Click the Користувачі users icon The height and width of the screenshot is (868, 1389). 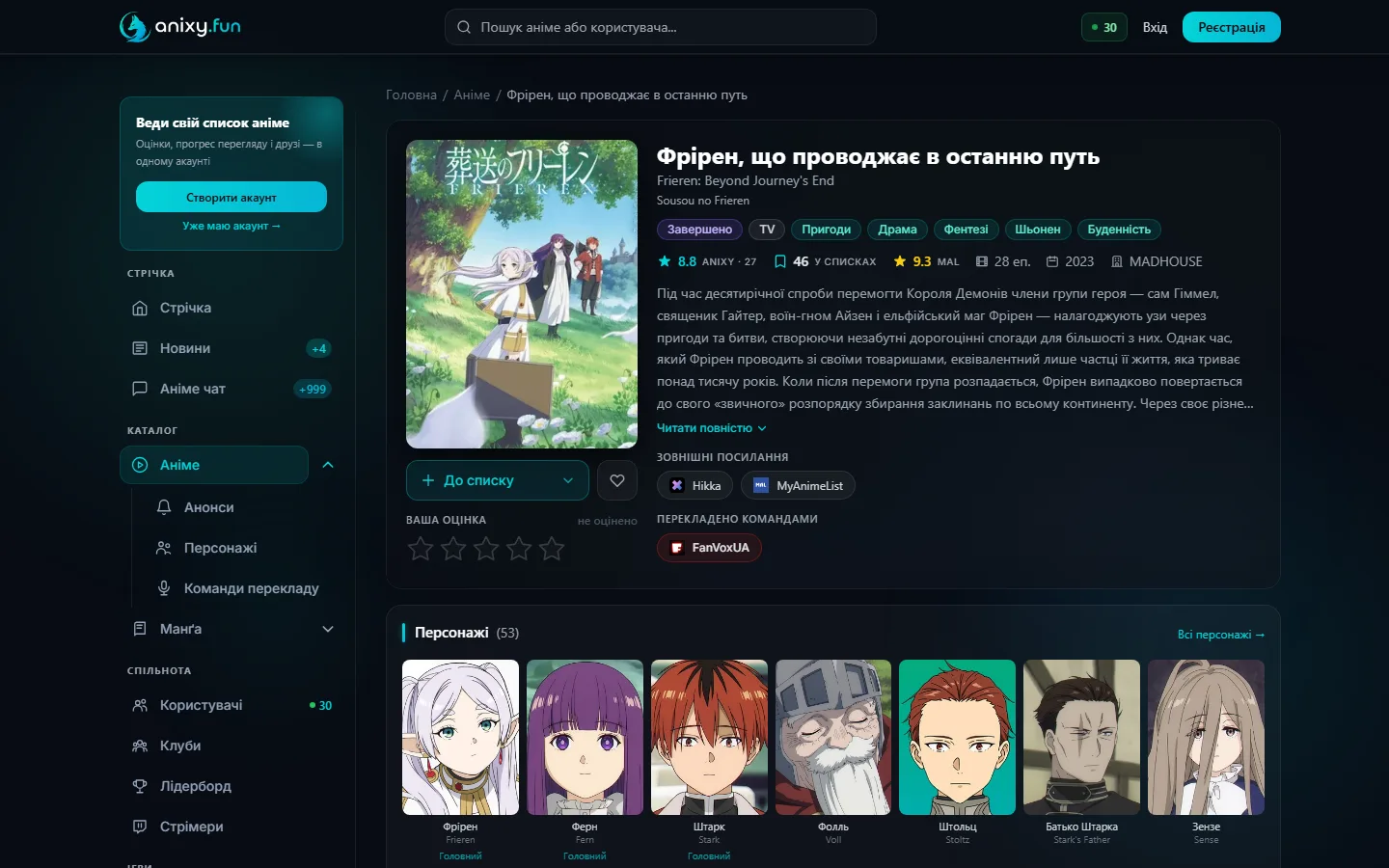(x=140, y=705)
